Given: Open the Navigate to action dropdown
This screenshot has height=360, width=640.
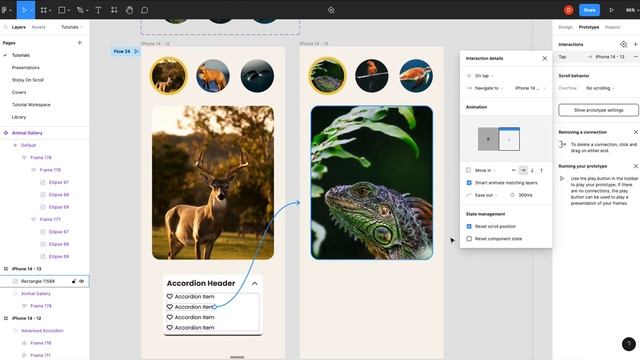Looking at the screenshot, I should pos(489,88).
